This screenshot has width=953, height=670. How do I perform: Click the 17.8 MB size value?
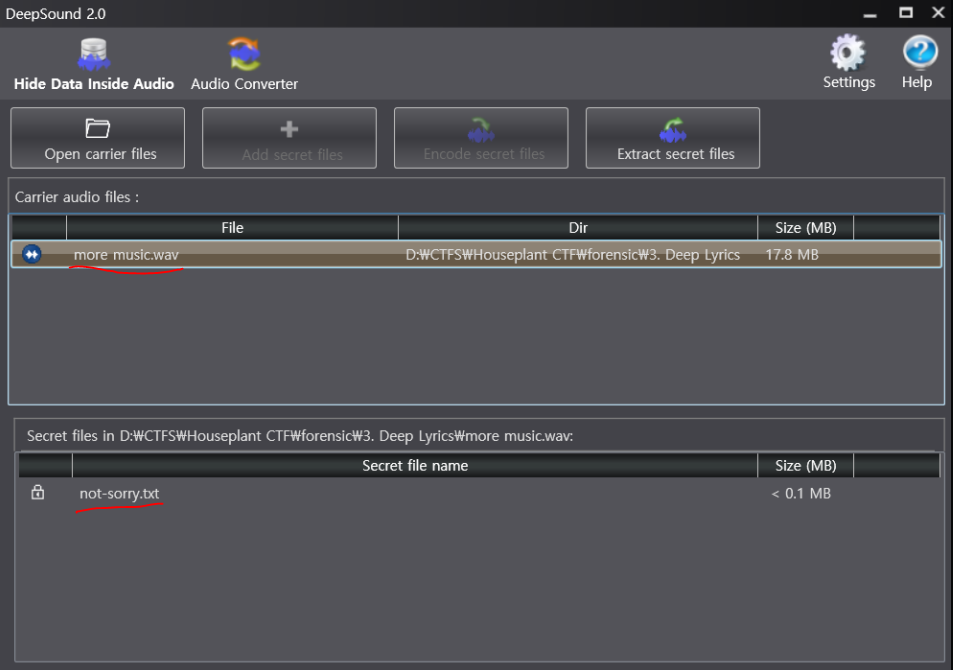tap(792, 255)
